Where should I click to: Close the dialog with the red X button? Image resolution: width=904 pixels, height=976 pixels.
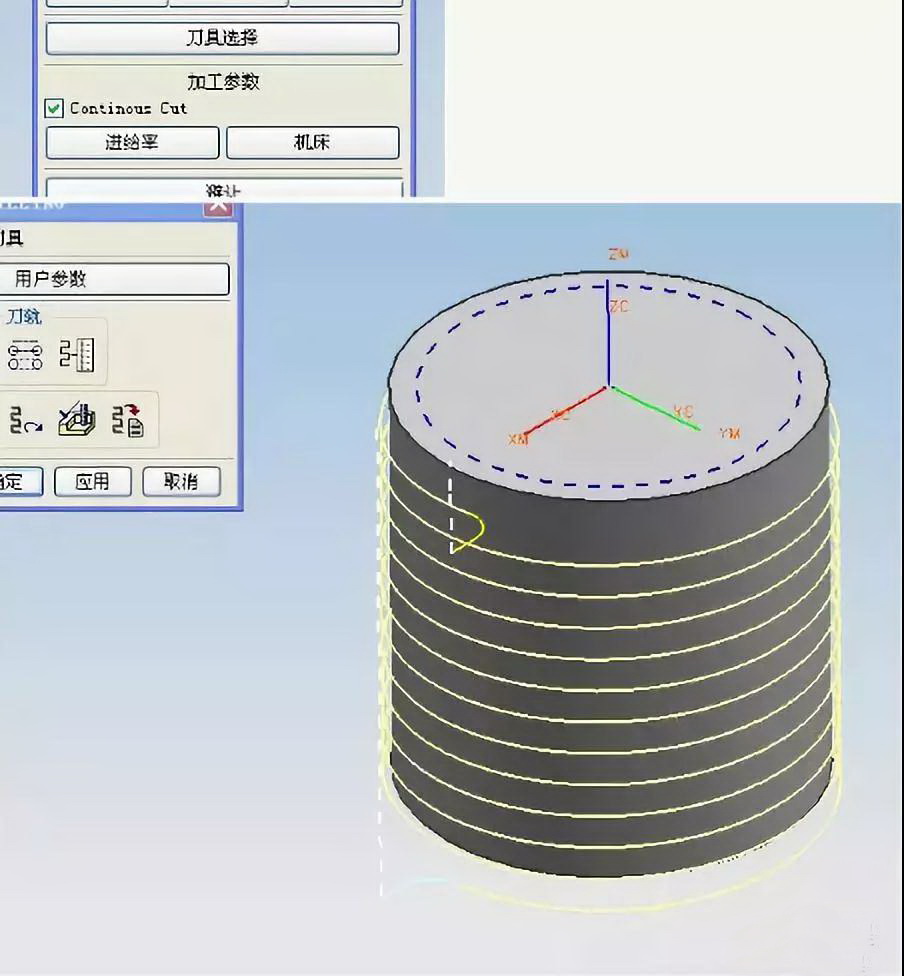pyautogui.click(x=218, y=206)
